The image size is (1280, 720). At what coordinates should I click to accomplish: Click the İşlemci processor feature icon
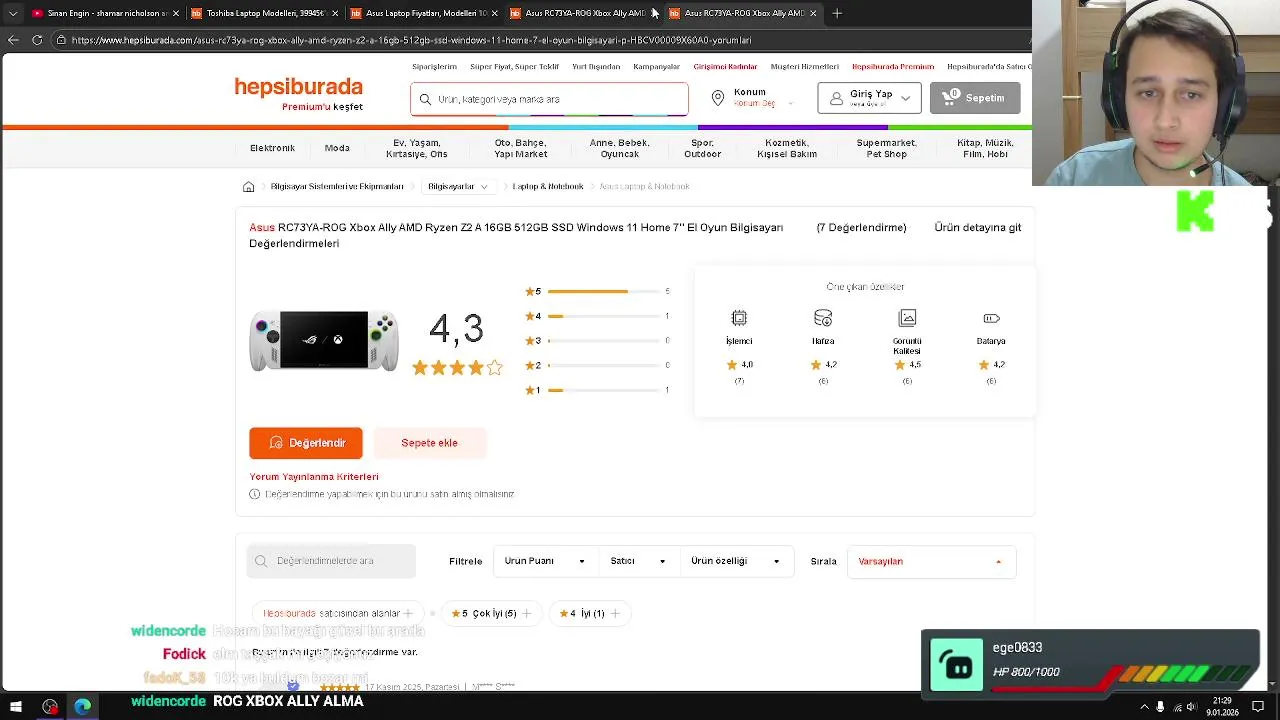tap(739, 318)
